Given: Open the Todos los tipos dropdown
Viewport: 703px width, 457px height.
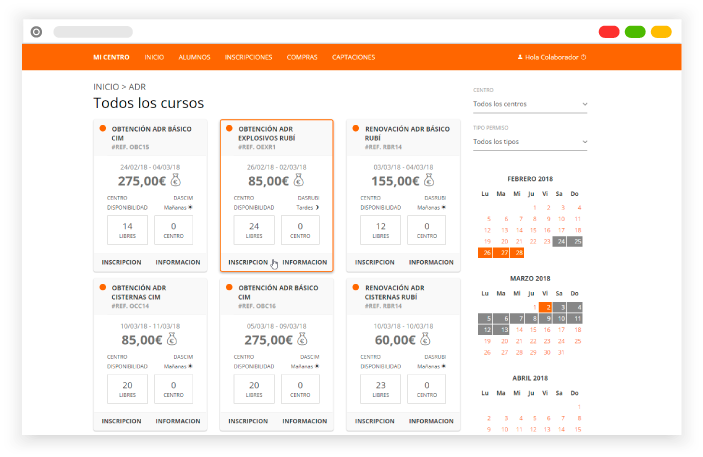Looking at the screenshot, I should point(530,142).
